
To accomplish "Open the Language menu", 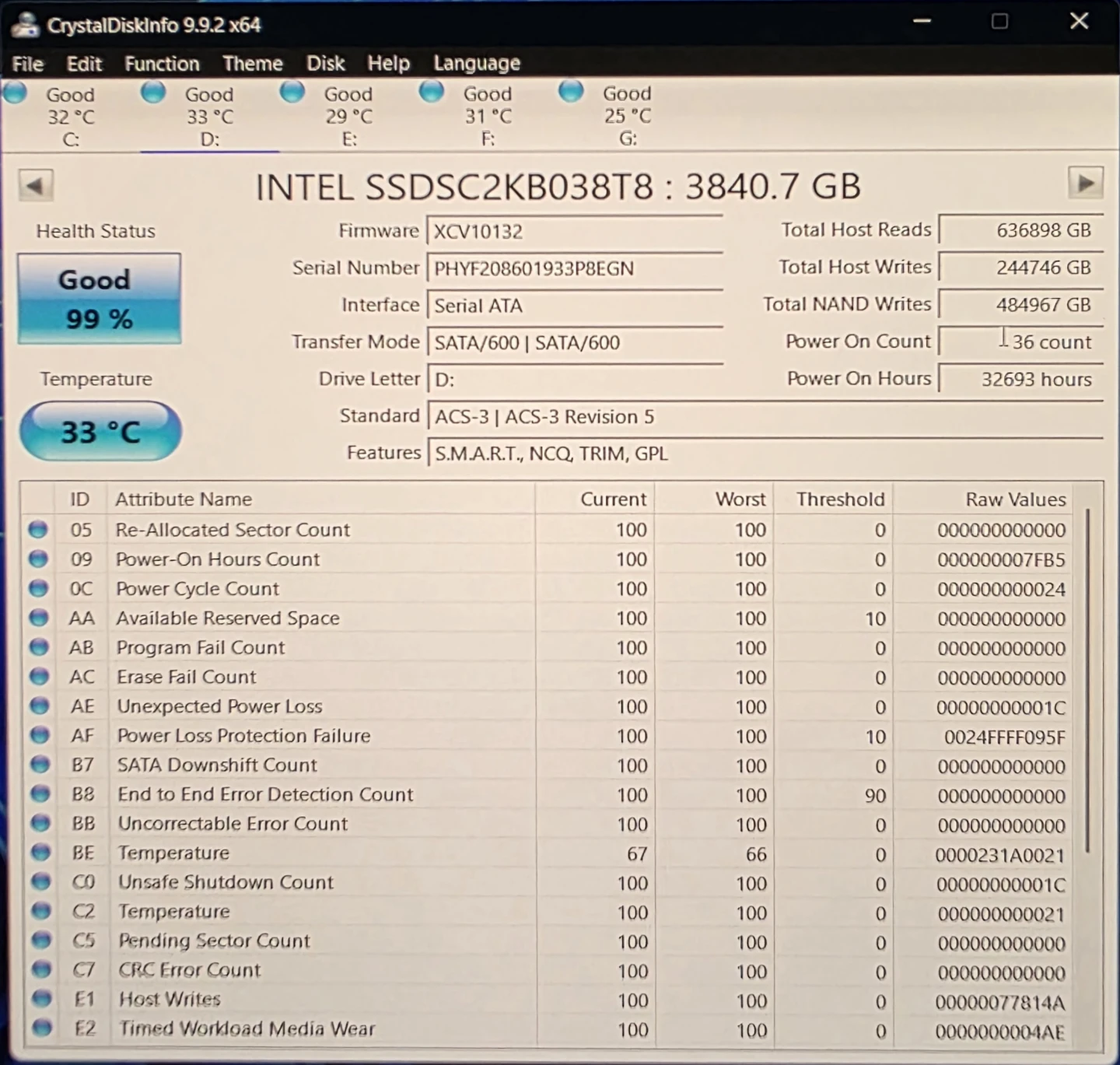I will (477, 63).
